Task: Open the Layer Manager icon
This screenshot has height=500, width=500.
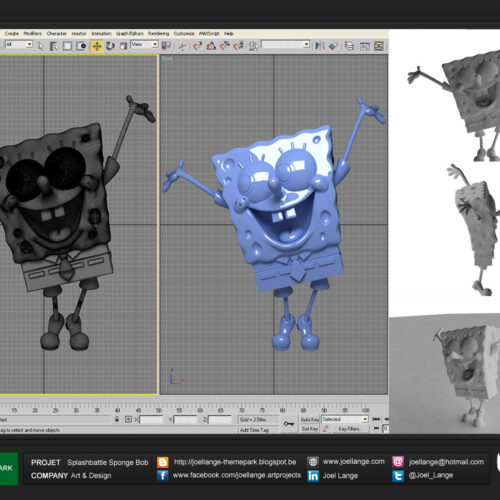Action: (x=349, y=46)
